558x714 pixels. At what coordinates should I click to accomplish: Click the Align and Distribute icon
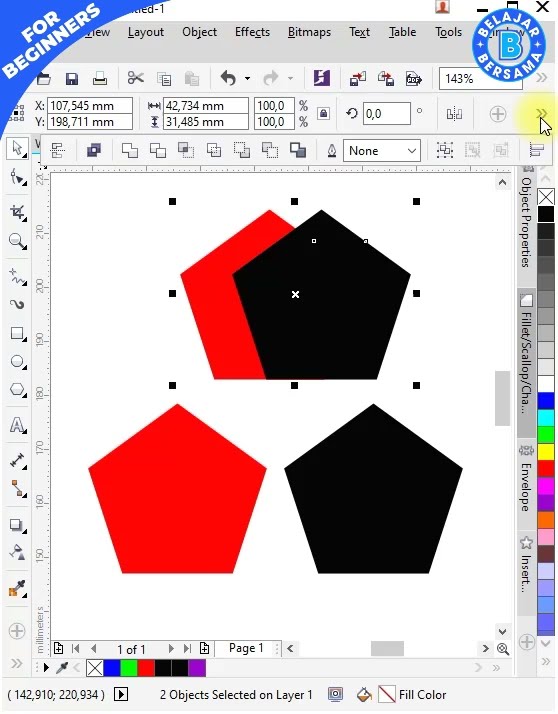click(x=538, y=150)
